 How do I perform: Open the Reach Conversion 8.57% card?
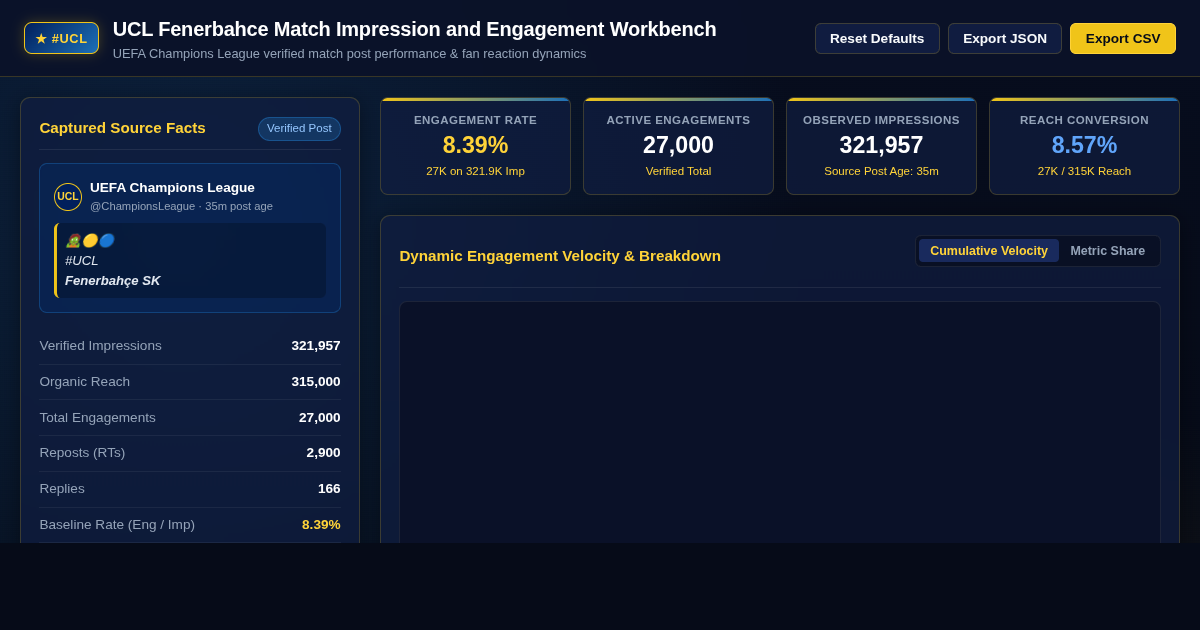(x=1084, y=146)
